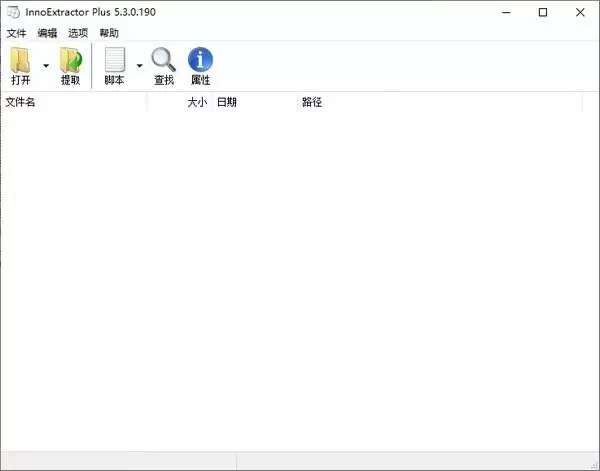
Task: Sort by the 日期 column header
Action: pos(255,102)
